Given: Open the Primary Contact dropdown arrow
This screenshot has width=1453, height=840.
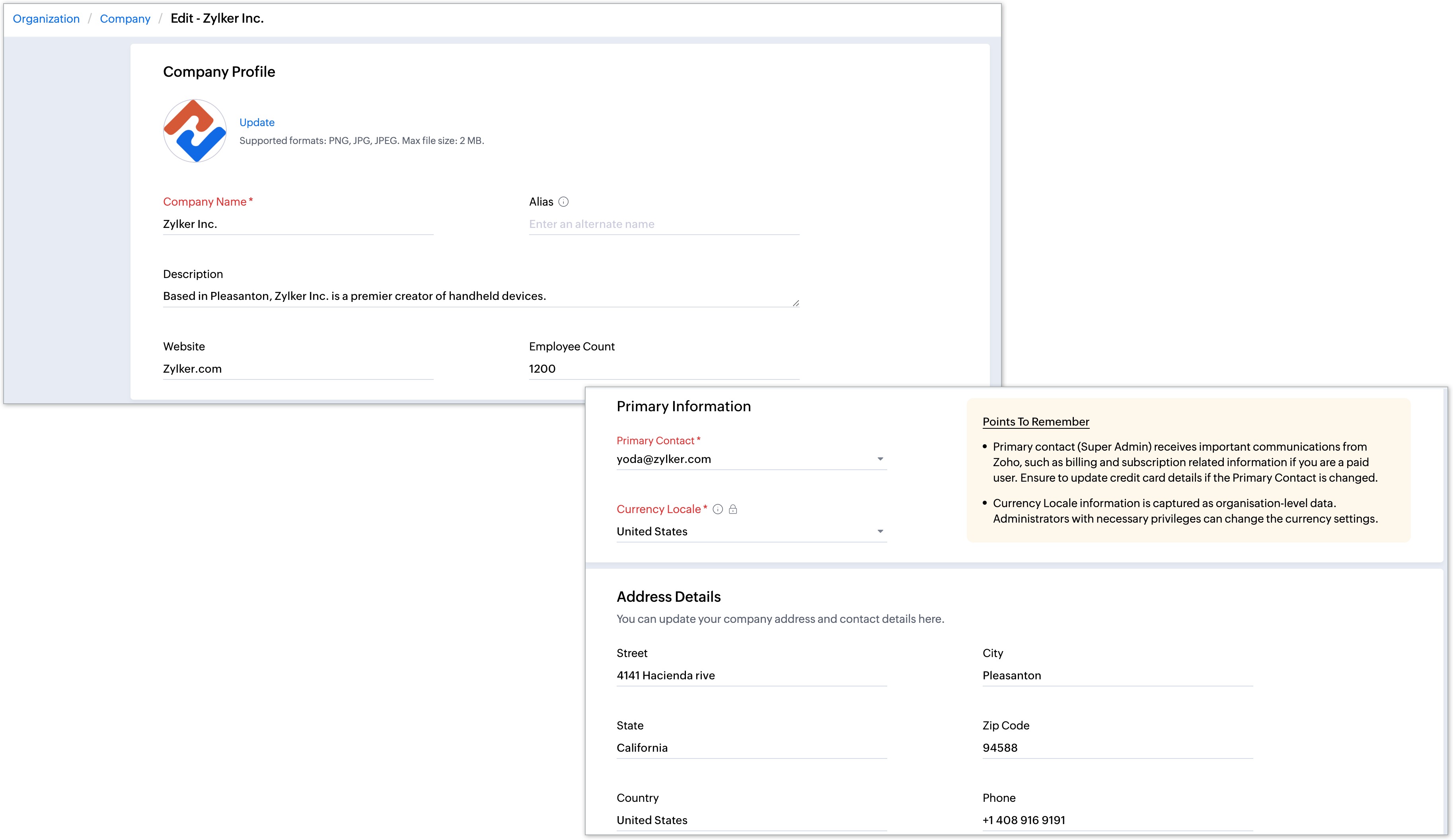Looking at the screenshot, I should (880, 459).
